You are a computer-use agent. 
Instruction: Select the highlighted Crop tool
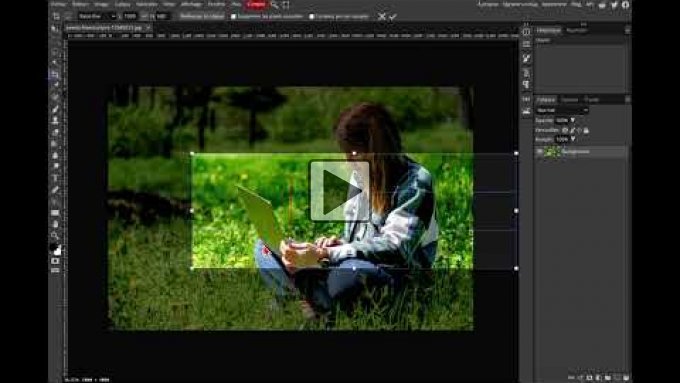55,75
